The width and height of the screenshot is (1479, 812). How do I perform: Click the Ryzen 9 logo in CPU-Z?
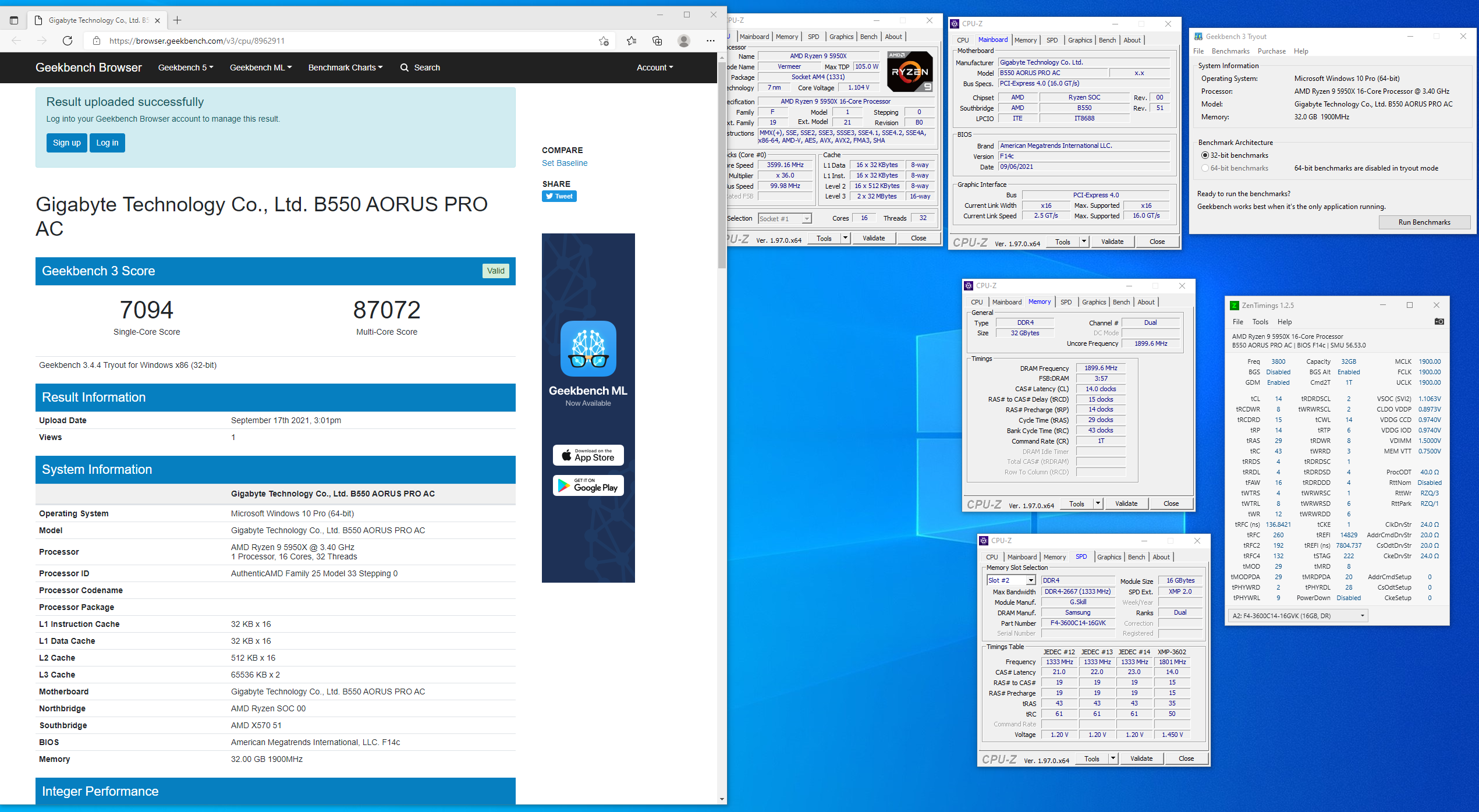click(x=911, y=72)
